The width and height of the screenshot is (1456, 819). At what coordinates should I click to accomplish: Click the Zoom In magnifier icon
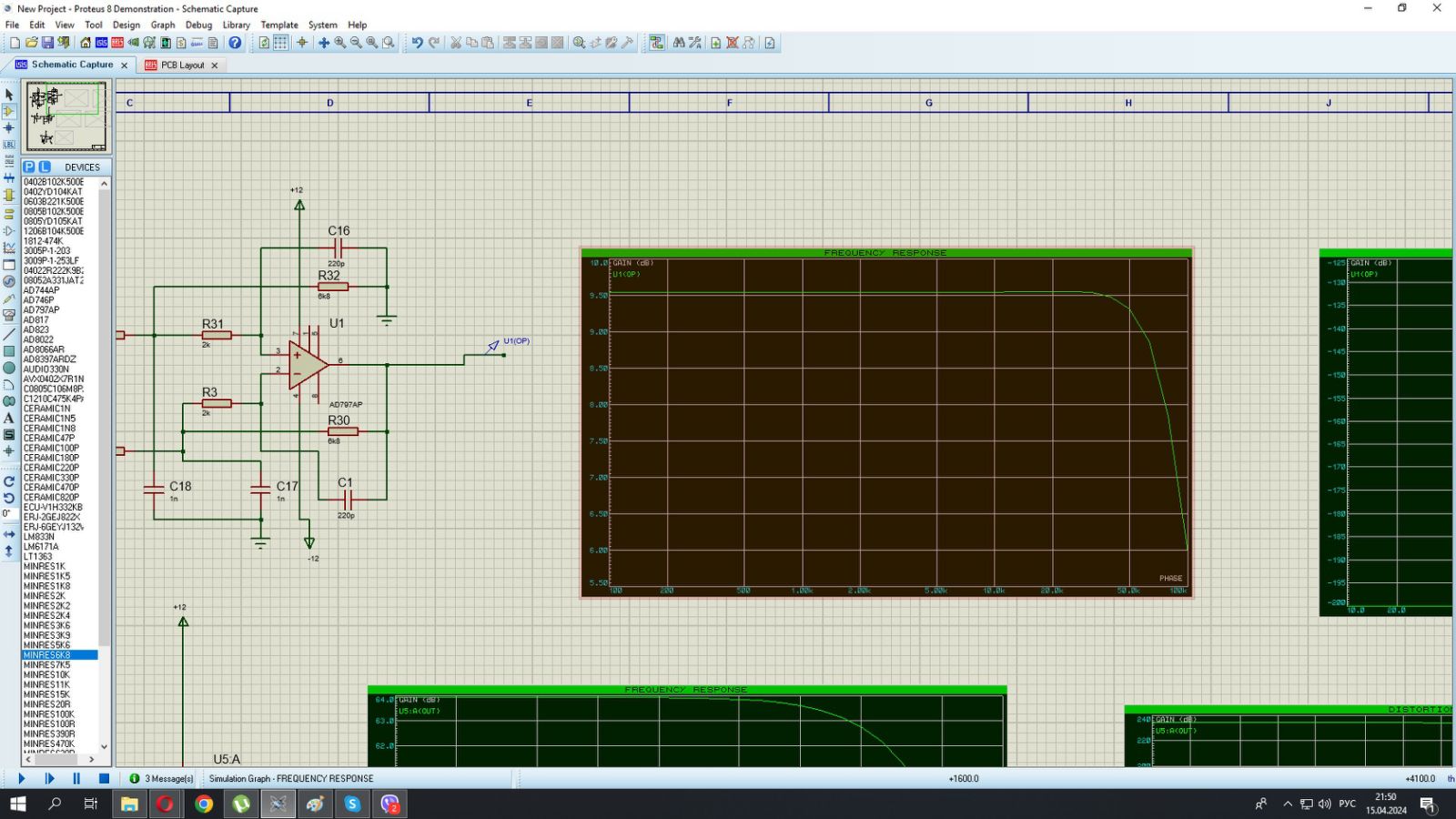click(x=339, y=43)
